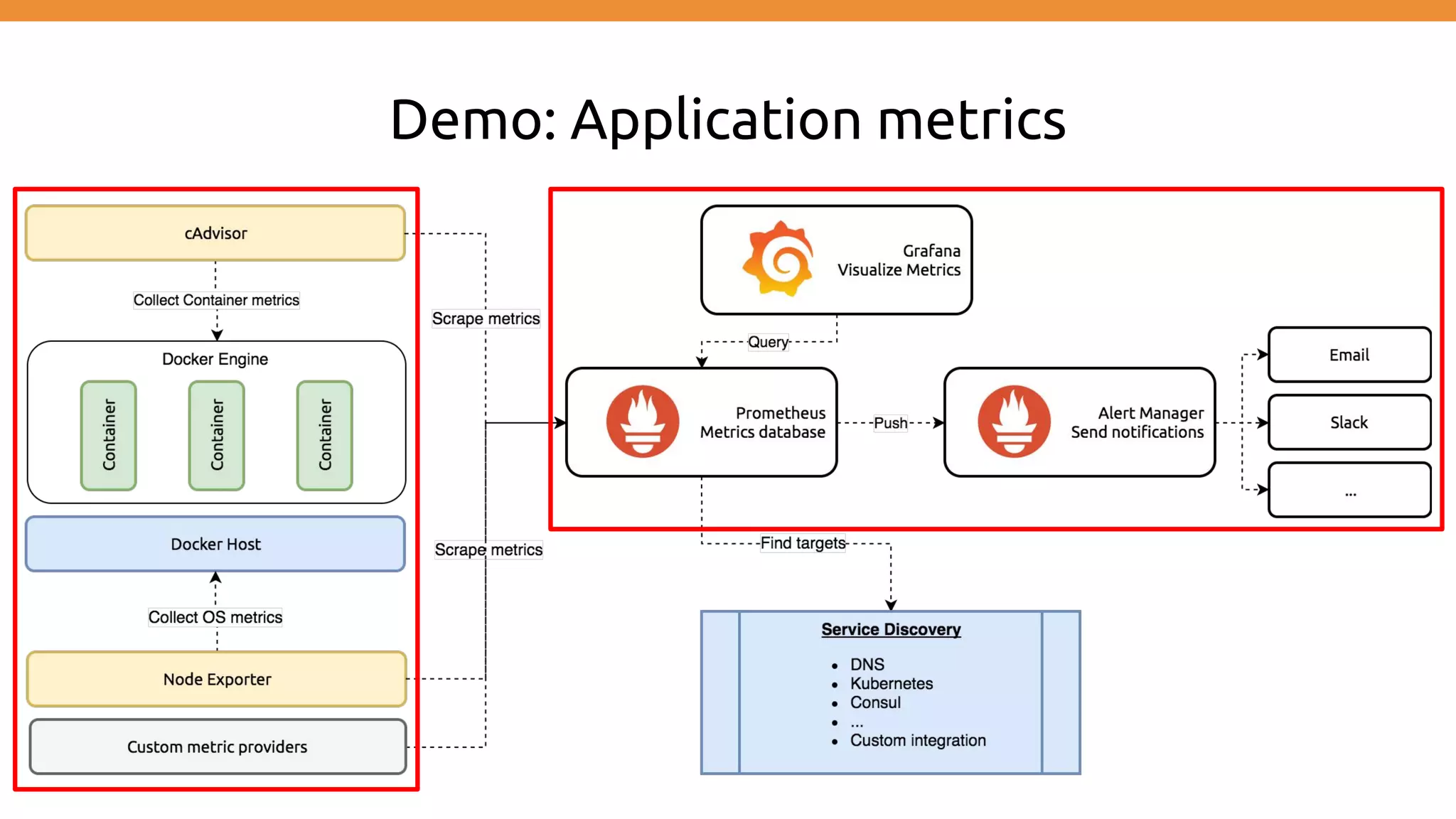Select the leftmost green Container block
Image resolution: width=1456 pixels, height=819 pixels.
tap(109, 435)
